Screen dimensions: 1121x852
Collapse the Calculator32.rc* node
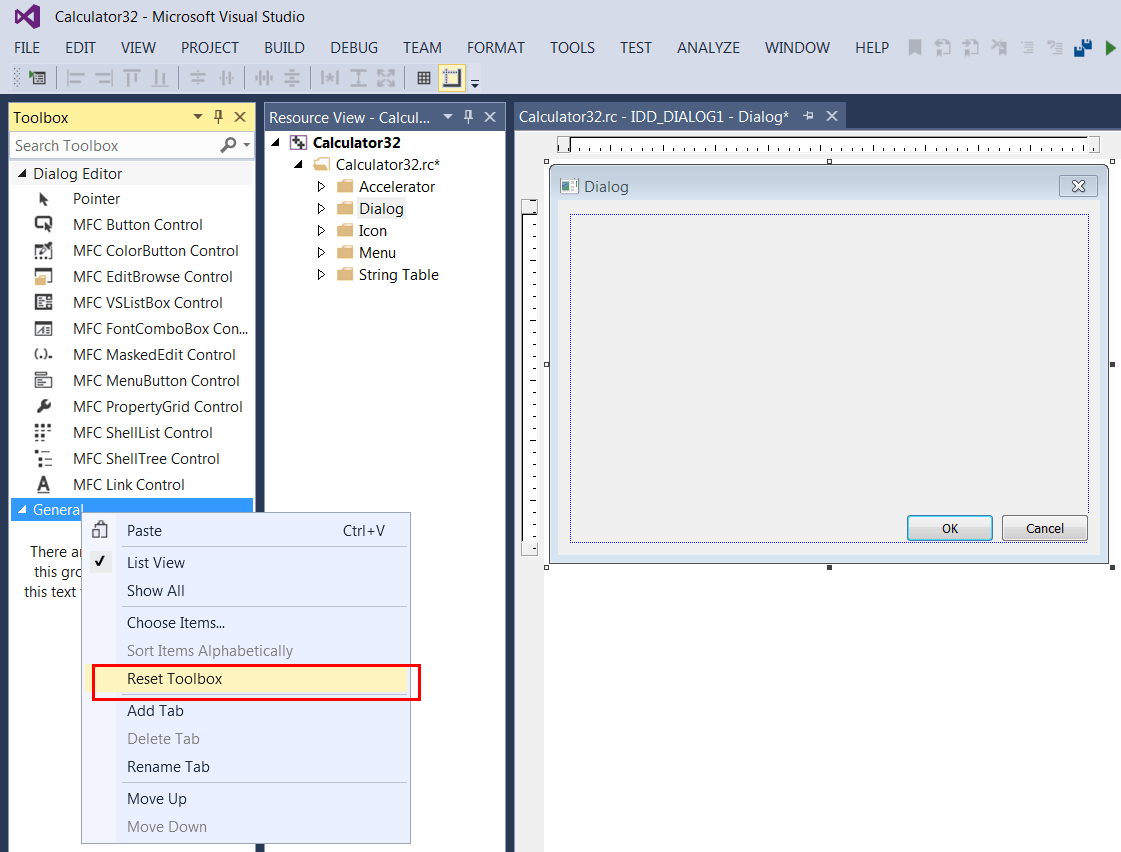(298, 164)
